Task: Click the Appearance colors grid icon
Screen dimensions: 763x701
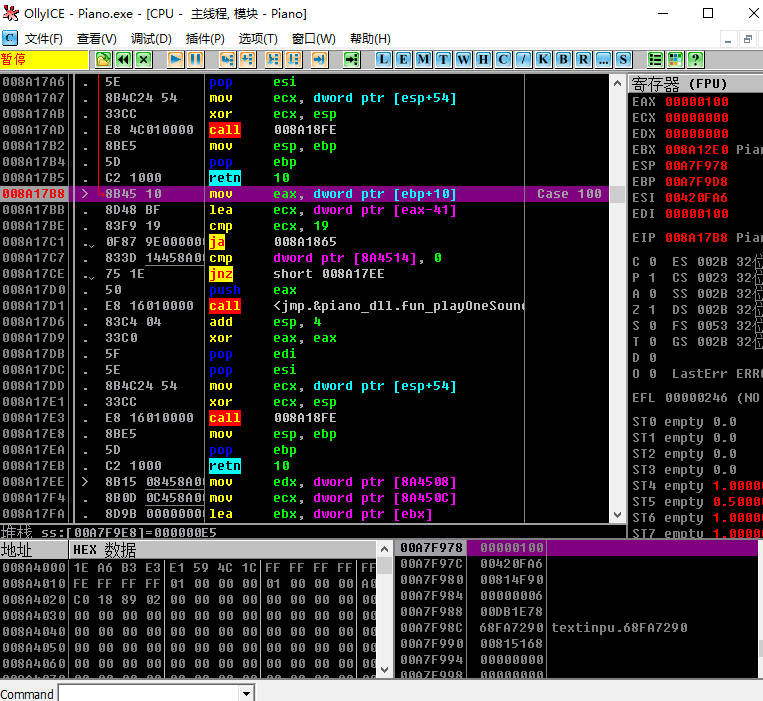Action: pyautogui.click(x=675, y=60)
